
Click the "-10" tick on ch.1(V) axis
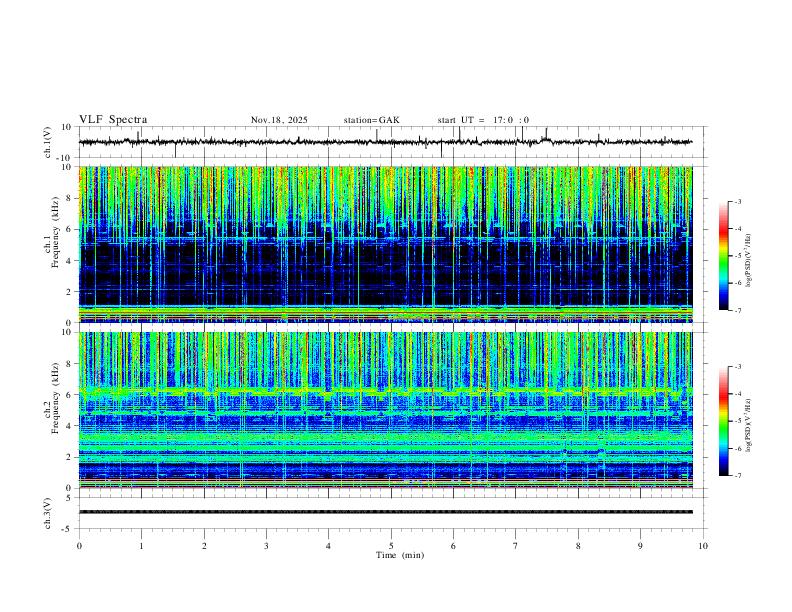click(x=65, y=158)
